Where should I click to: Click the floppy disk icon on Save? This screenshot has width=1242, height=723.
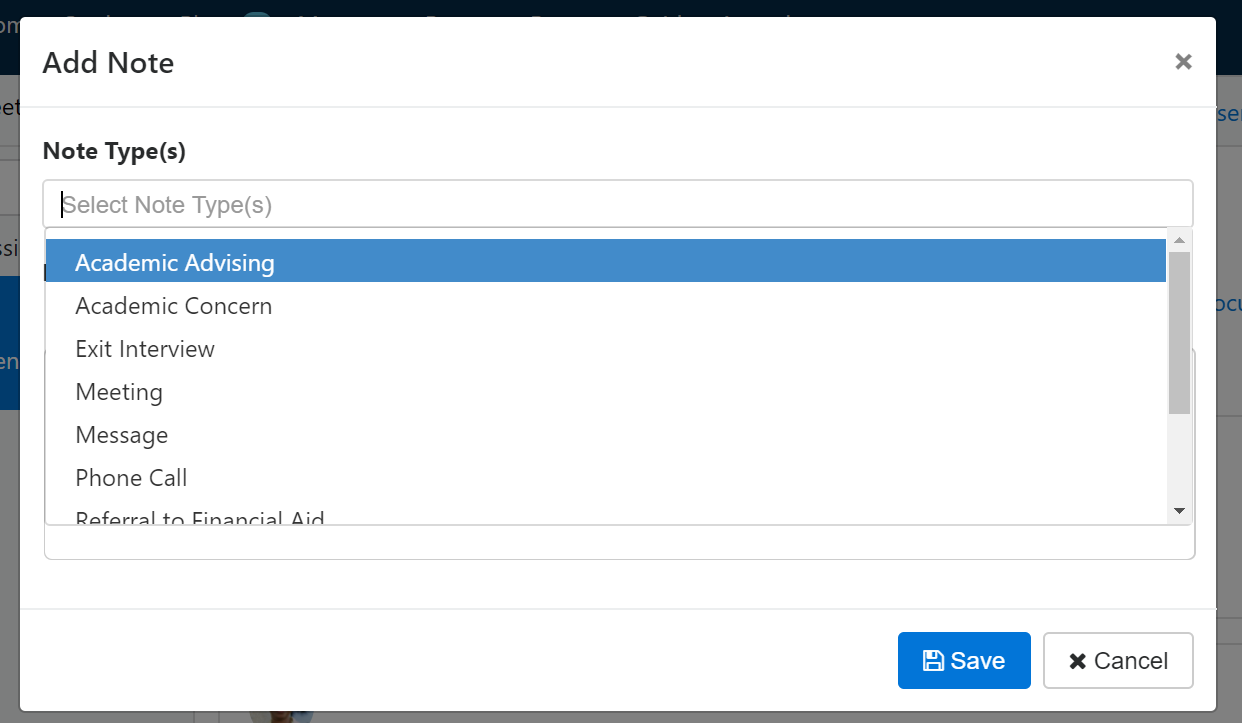tap(933, 661)
